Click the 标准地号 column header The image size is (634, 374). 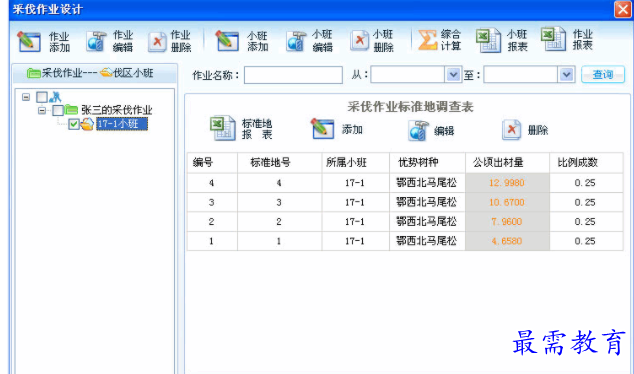[x=280, y=163]
